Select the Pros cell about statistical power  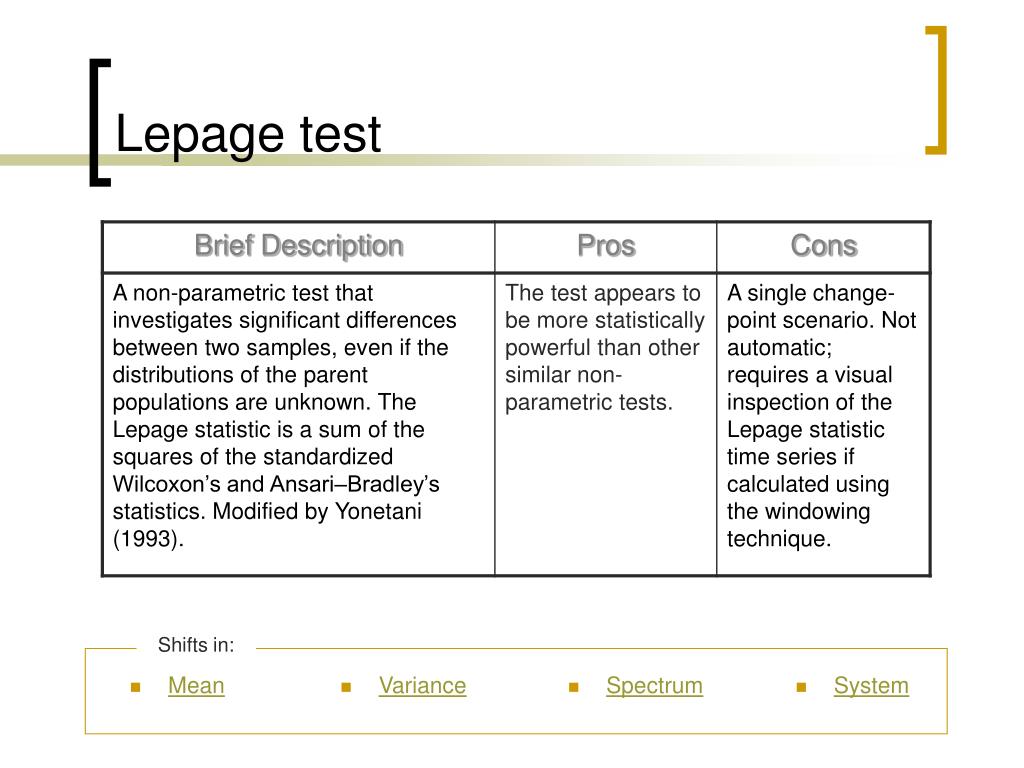[x=605, y=348]
